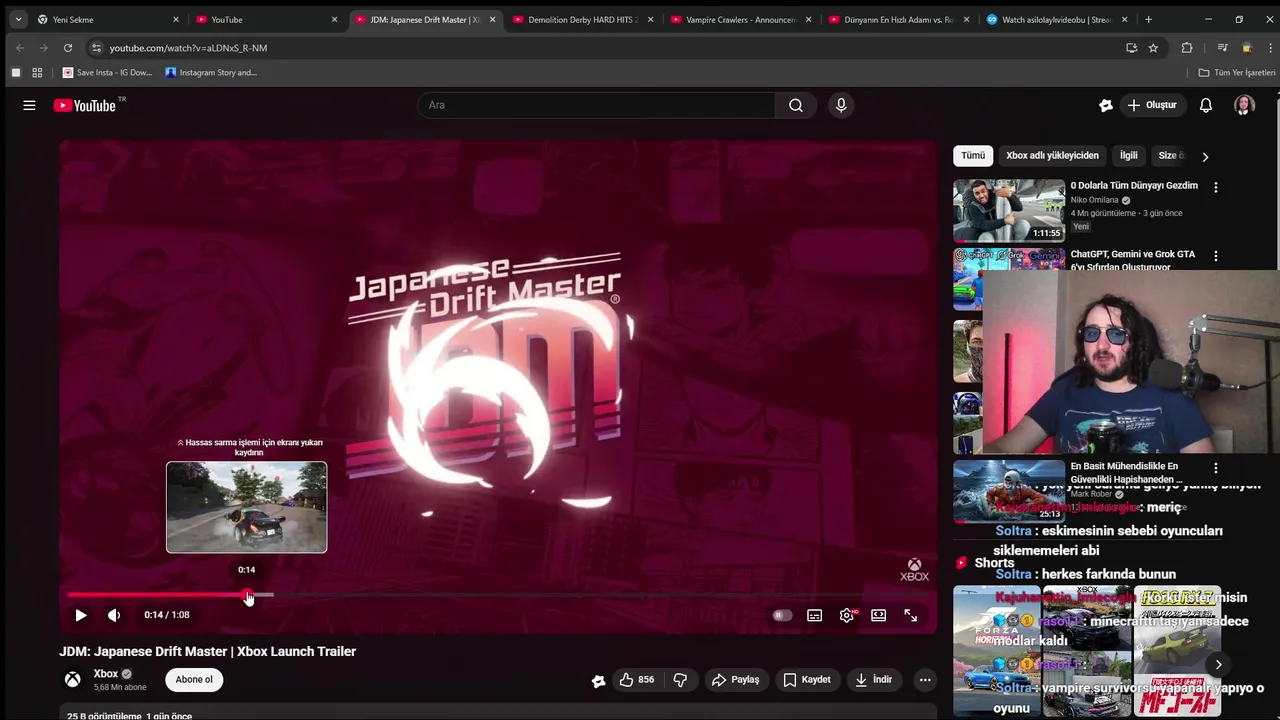Go to the YouTube home logo

pyautogui.click(x=85, y=105)
